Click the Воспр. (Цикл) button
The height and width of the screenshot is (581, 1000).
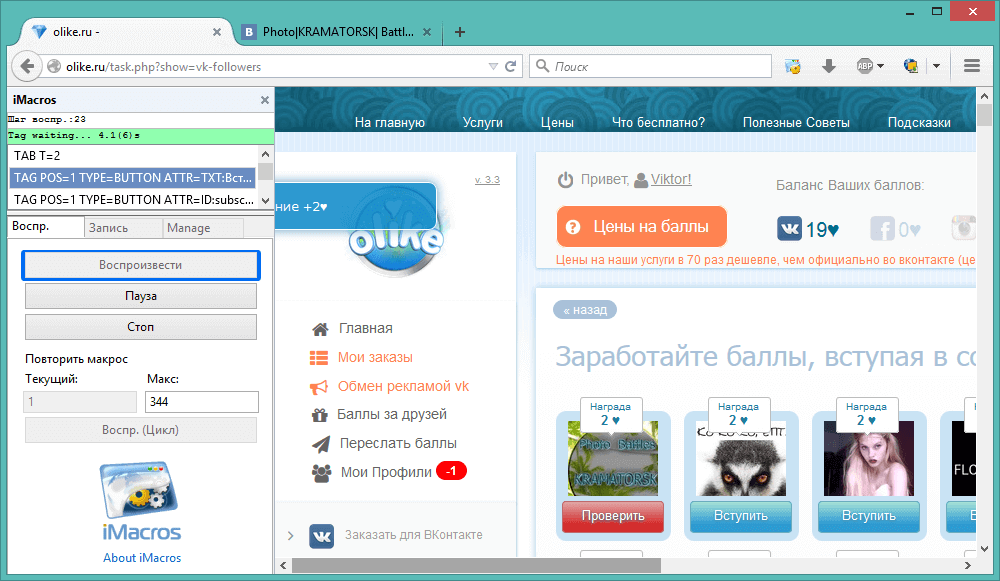(x=141, y=430)
